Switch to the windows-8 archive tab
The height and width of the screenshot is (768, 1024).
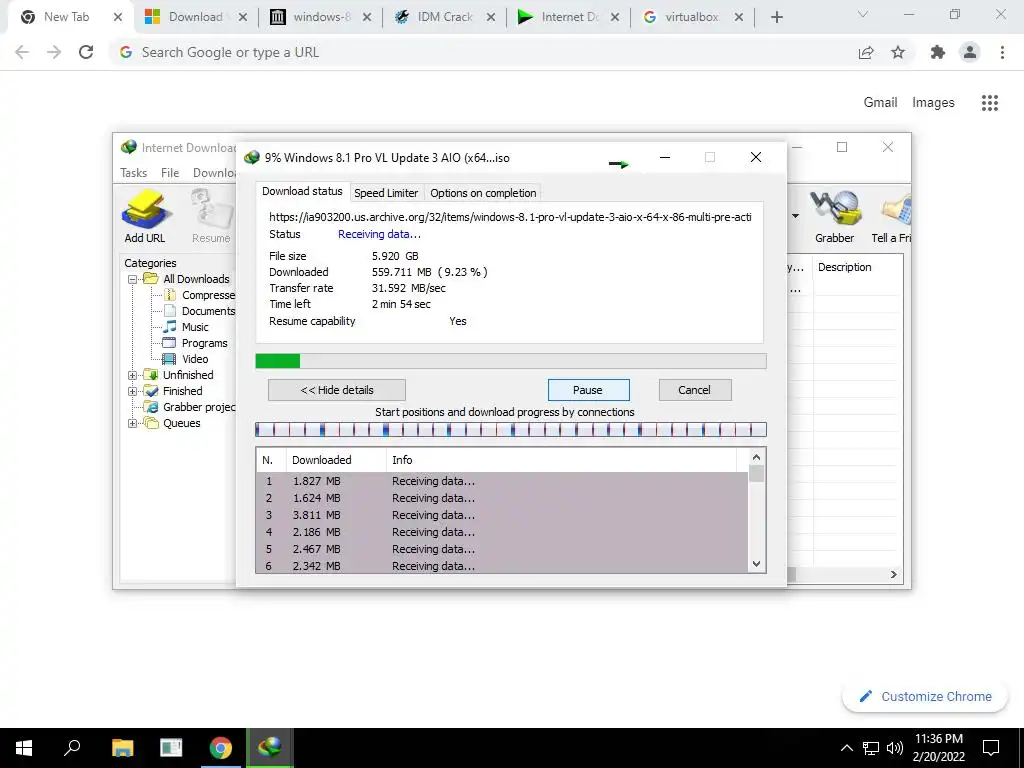tap(320, 17)
